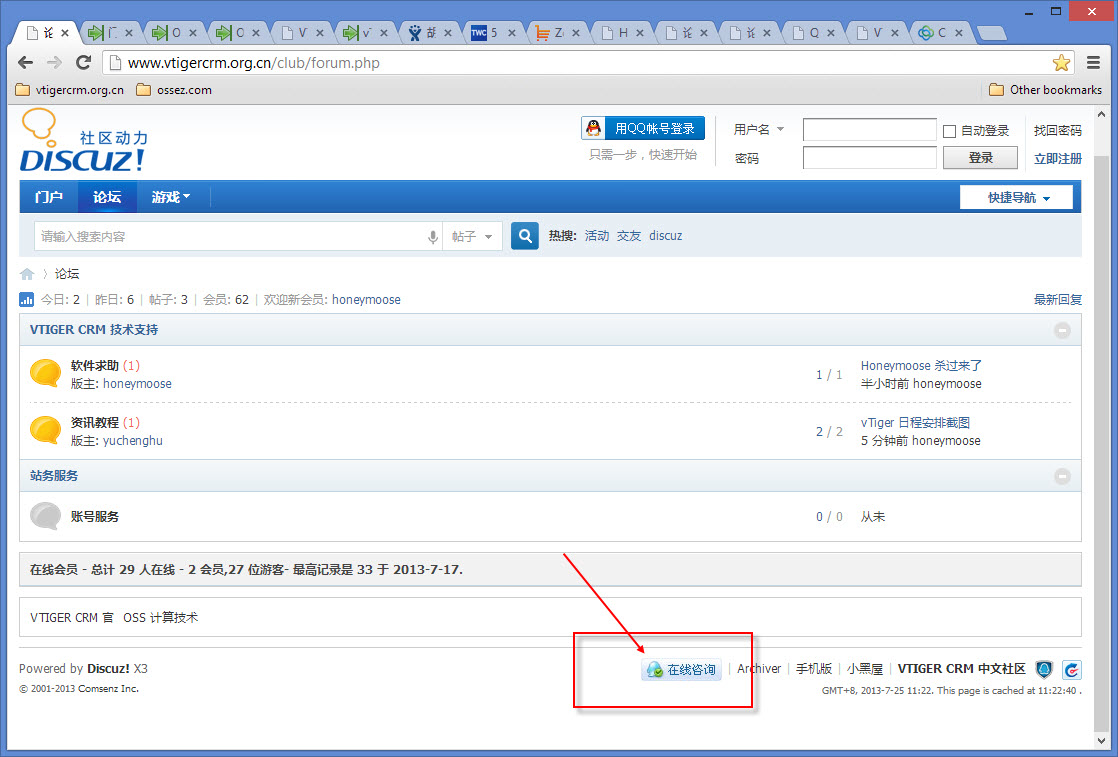This screenshot has width=1118, height=757.
Task: Collapse the VTIGER CRM 技术支持 section
Action: [x=1062, y=330]
